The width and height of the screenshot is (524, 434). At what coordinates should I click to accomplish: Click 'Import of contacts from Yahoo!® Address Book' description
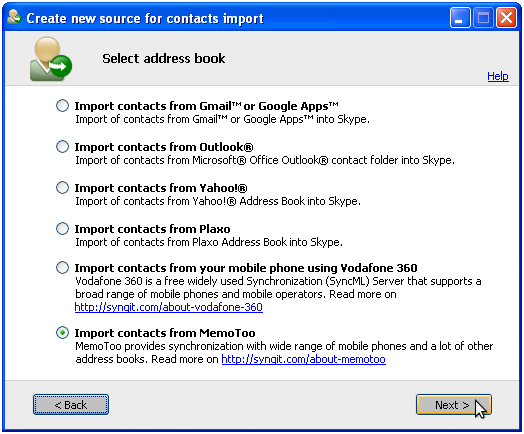[218, 201]
